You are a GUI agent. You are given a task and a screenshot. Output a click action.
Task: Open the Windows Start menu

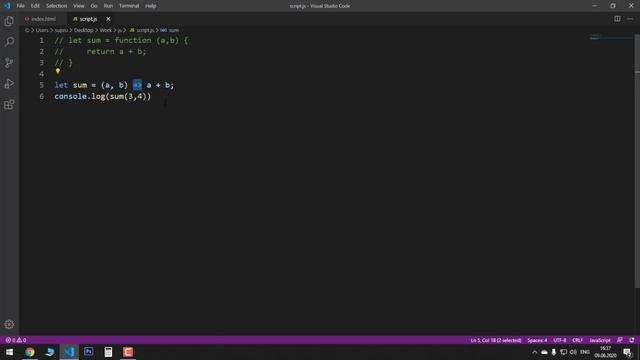9,352
